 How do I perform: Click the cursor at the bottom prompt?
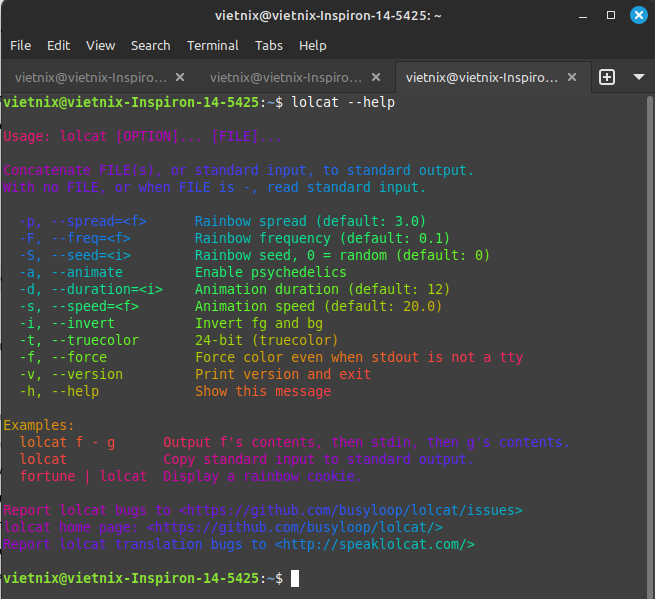click(295, 579)
